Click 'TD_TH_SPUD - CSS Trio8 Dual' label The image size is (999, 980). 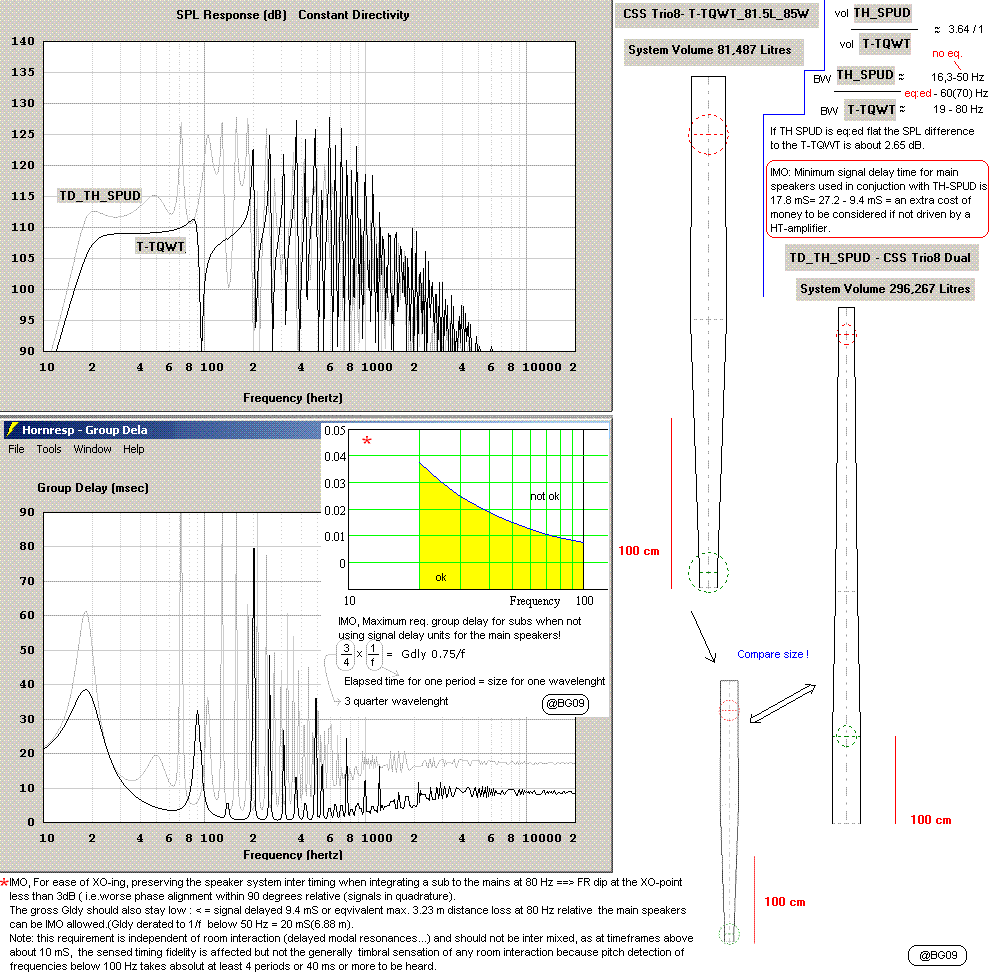coord(880,258)
